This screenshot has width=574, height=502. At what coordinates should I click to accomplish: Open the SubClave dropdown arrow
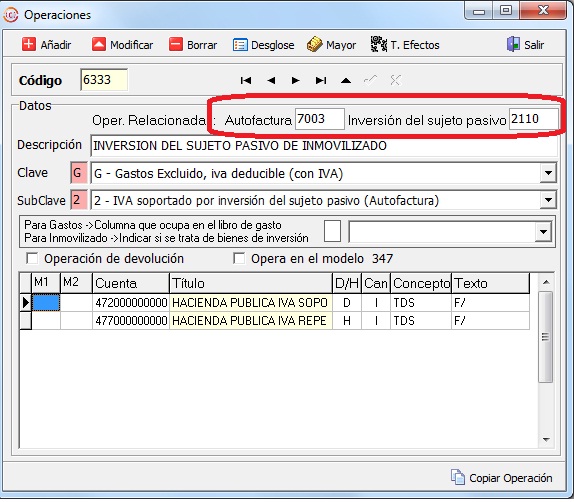[548, 200]
